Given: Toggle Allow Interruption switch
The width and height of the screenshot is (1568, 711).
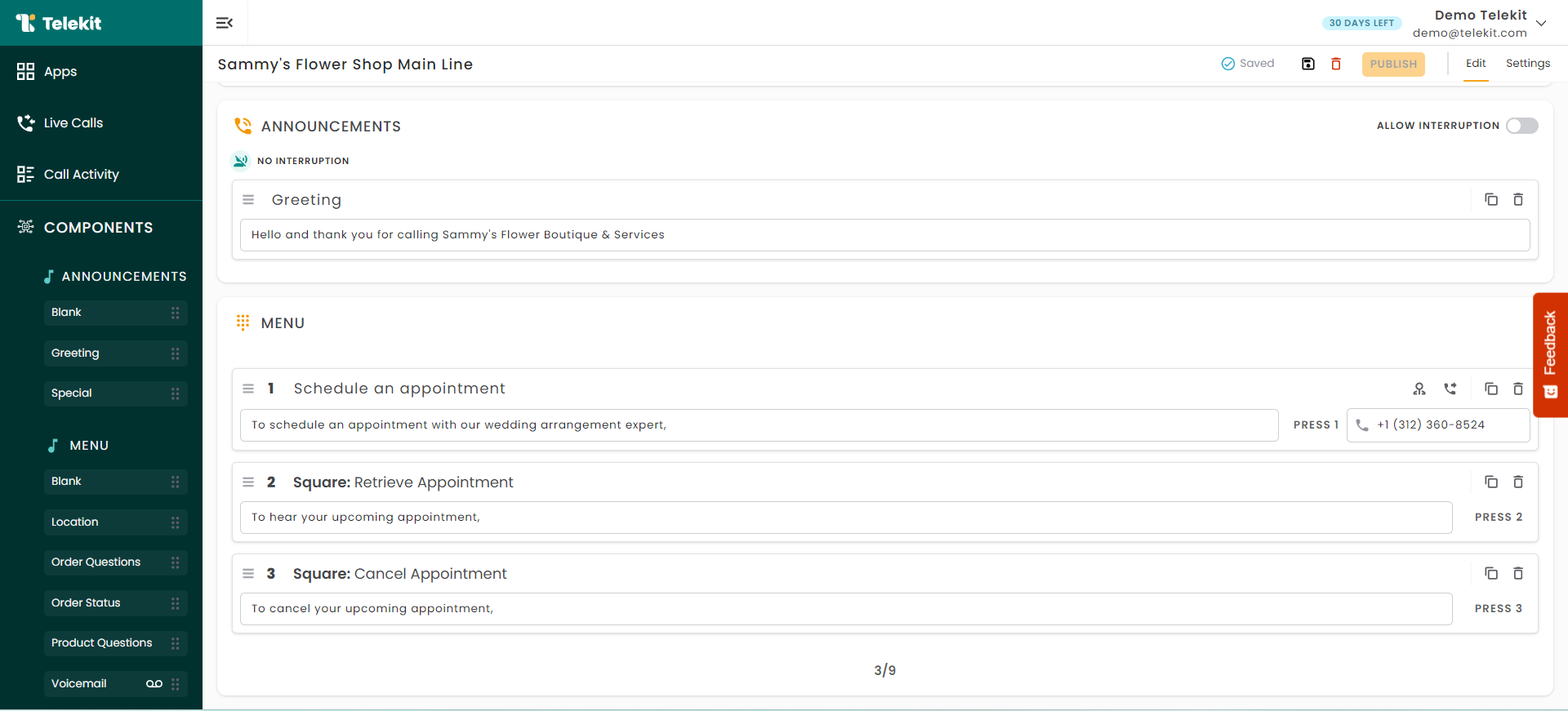Looking at the screenshot, I should click(1522, 126).
